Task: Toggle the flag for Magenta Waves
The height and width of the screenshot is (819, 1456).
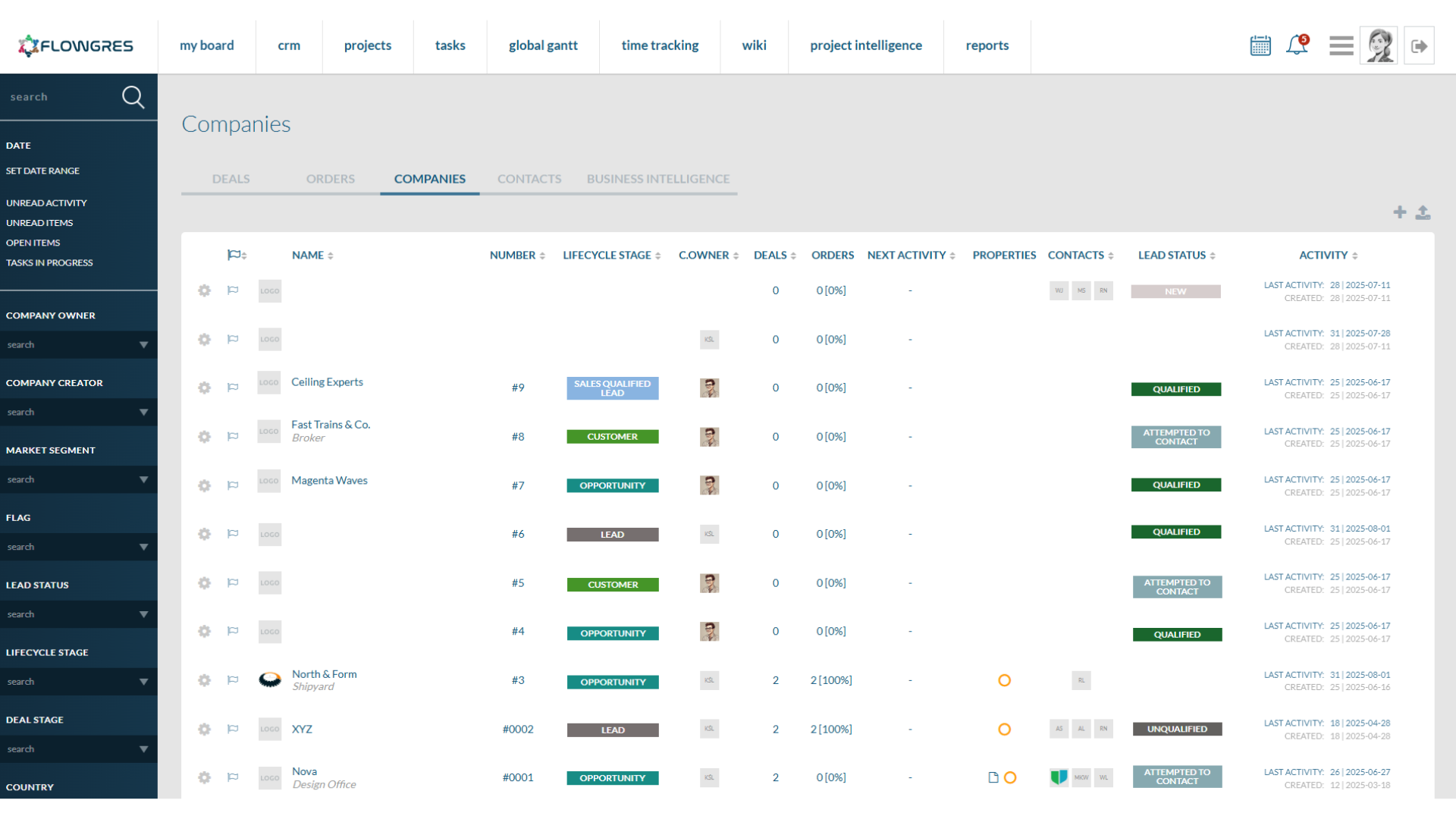Action: [x=233, y=485]
